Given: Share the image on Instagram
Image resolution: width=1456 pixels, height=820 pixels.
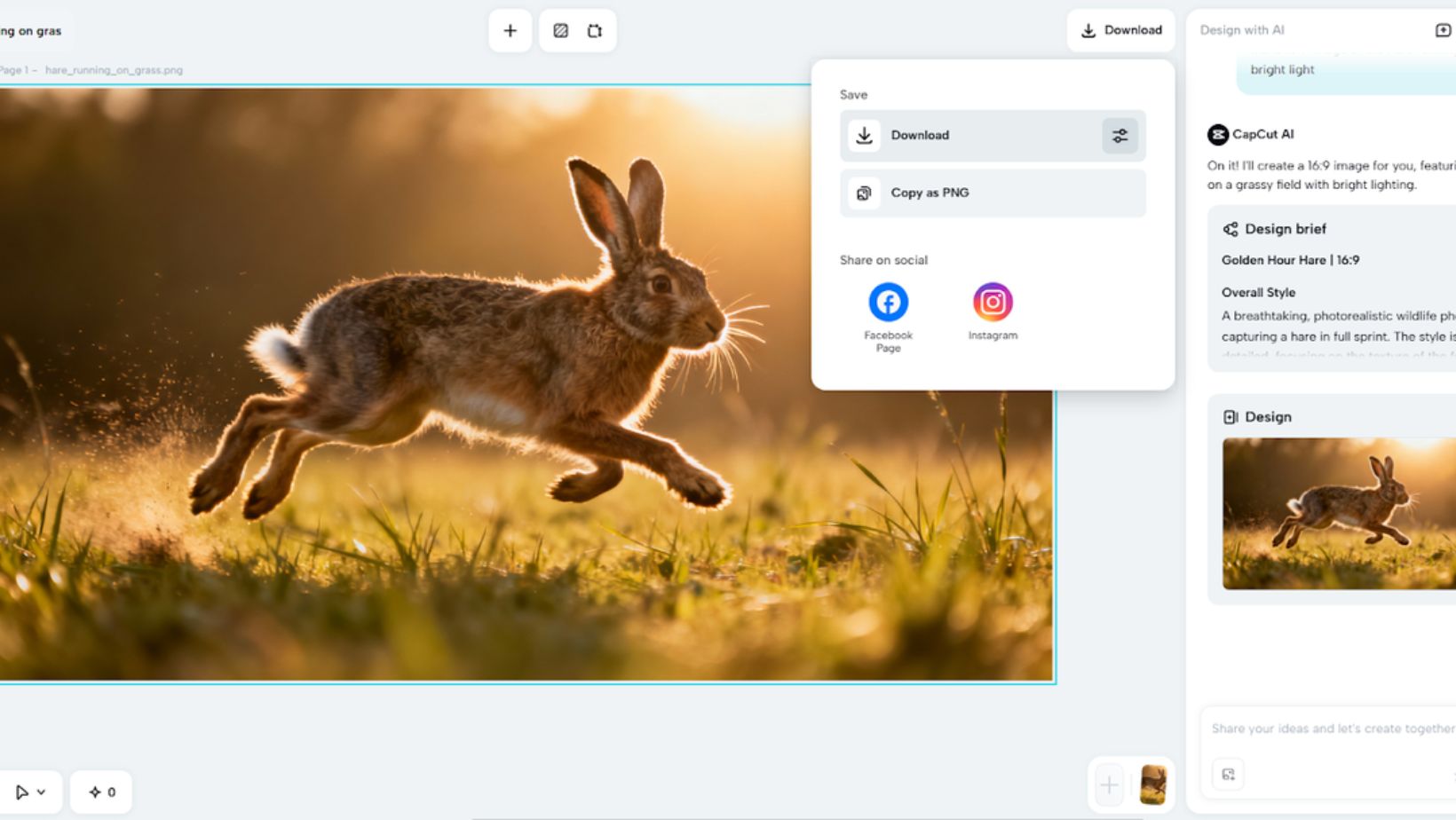Looking at the screenshot, I should pos(992,303).
